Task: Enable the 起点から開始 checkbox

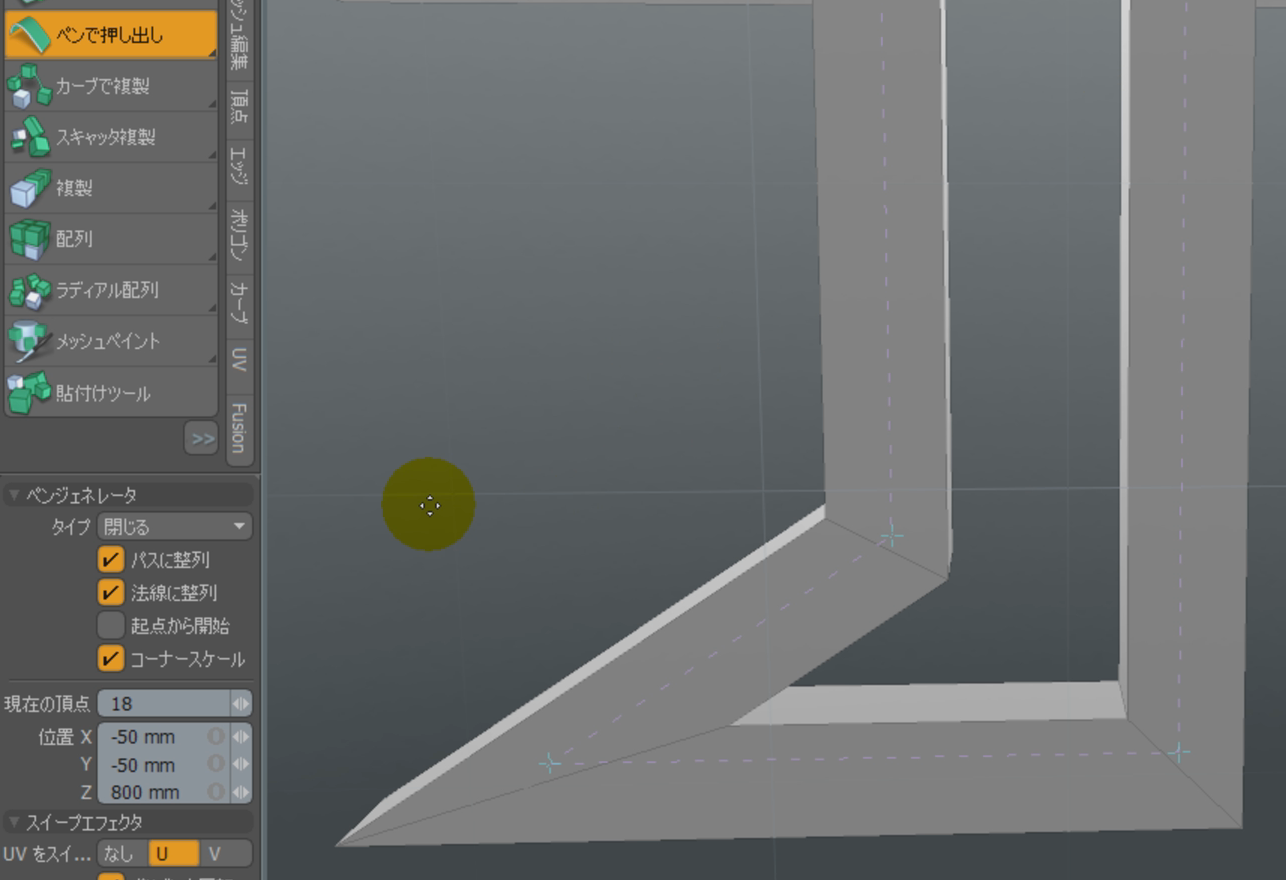Action: 111,626
